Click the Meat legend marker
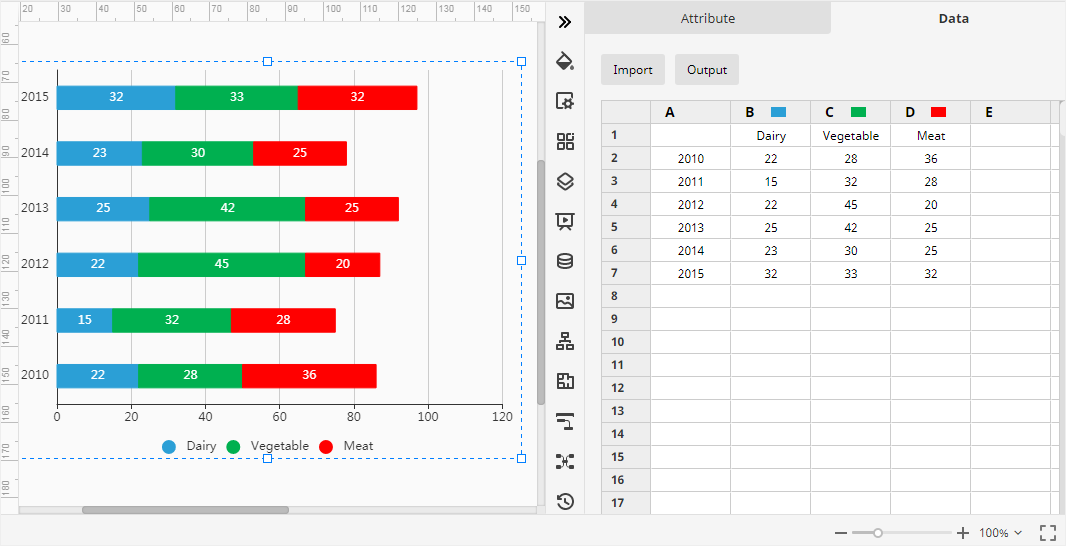1066x546 pixels. pos(326,447)
